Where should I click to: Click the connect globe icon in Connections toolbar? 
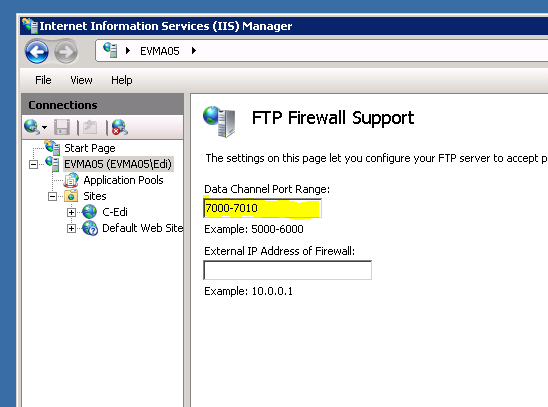[31, 127]
